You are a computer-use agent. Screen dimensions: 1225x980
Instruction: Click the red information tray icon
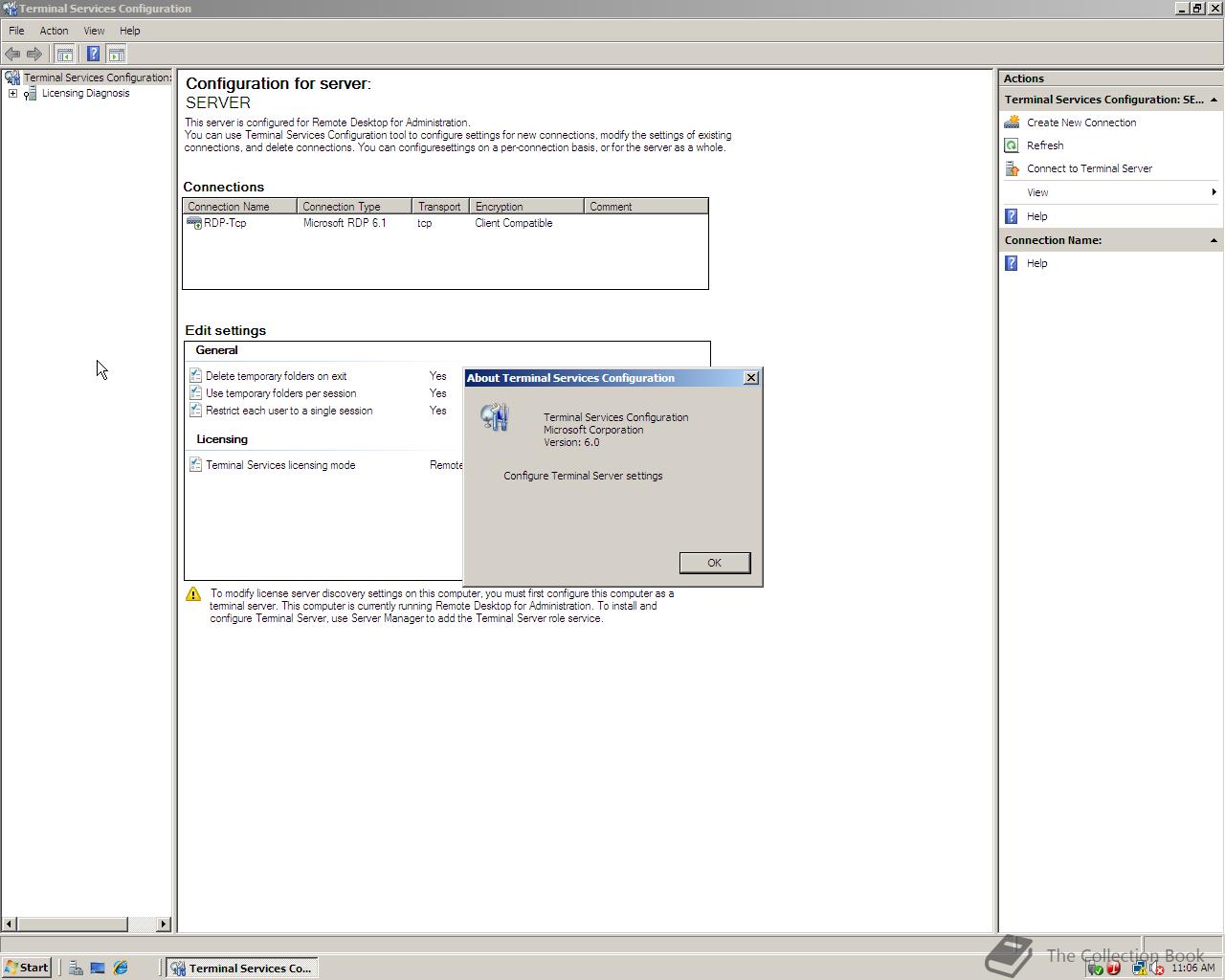click(1113, 969)
